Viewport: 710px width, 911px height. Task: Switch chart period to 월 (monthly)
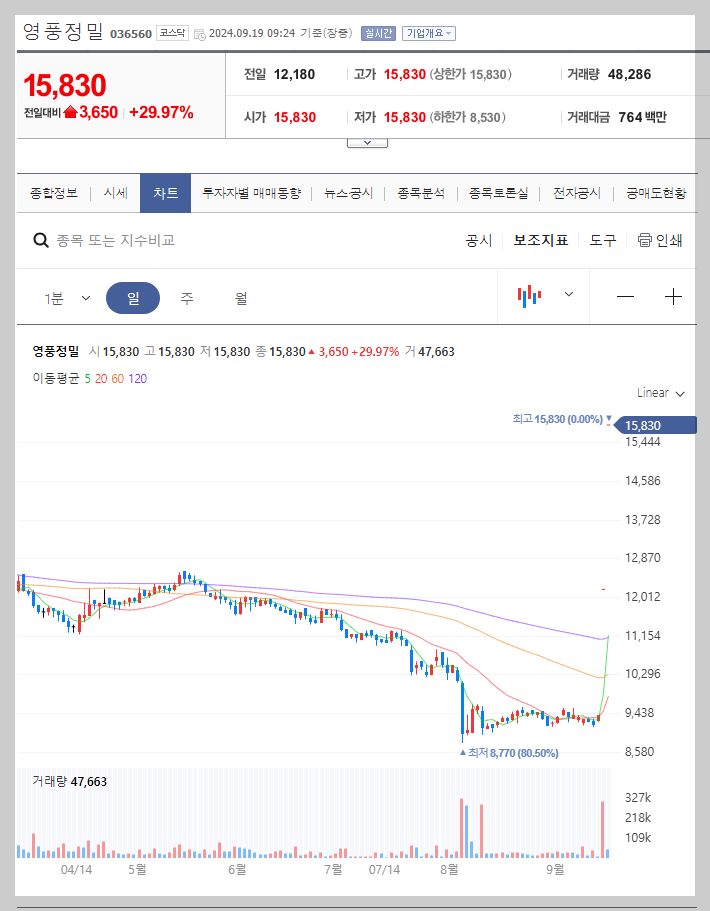coord(240,297)
